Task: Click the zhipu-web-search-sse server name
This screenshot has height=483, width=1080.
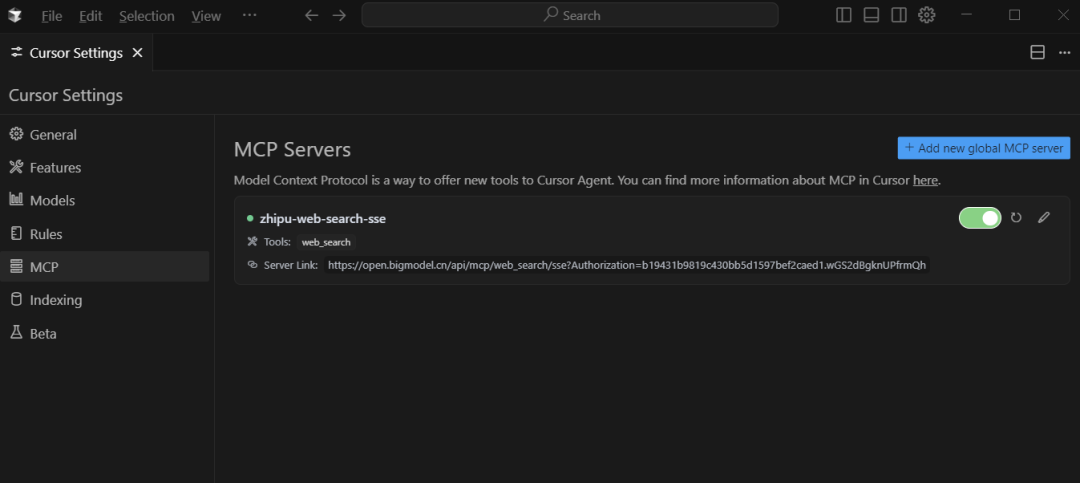Action: pos(322,218)
